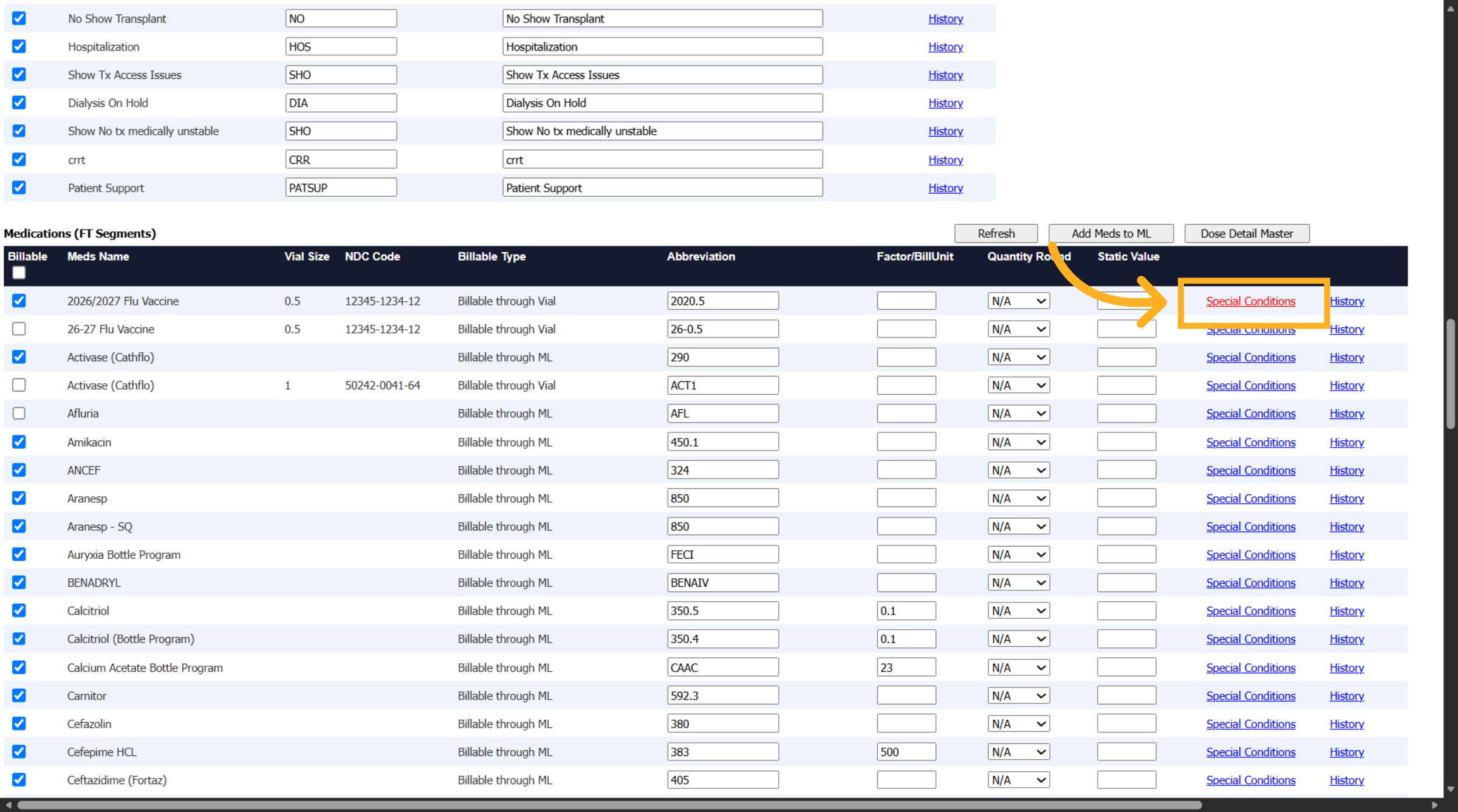Screen dimensions: 1458x812
Task: Open Special Conditions for BENADRYL
Action: [x=1251, y=582]
